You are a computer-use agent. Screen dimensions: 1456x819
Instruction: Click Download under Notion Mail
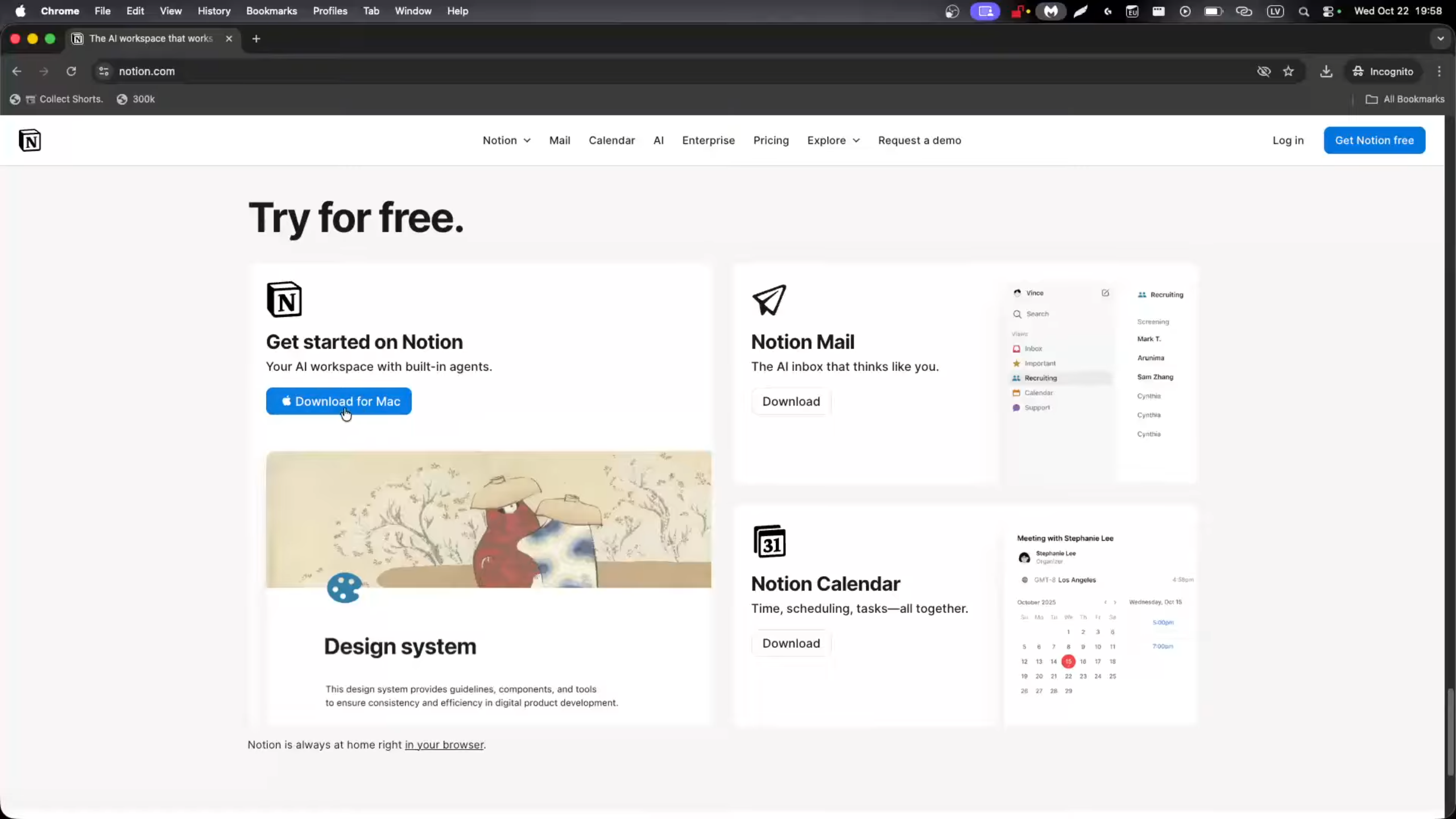(791, 402)
